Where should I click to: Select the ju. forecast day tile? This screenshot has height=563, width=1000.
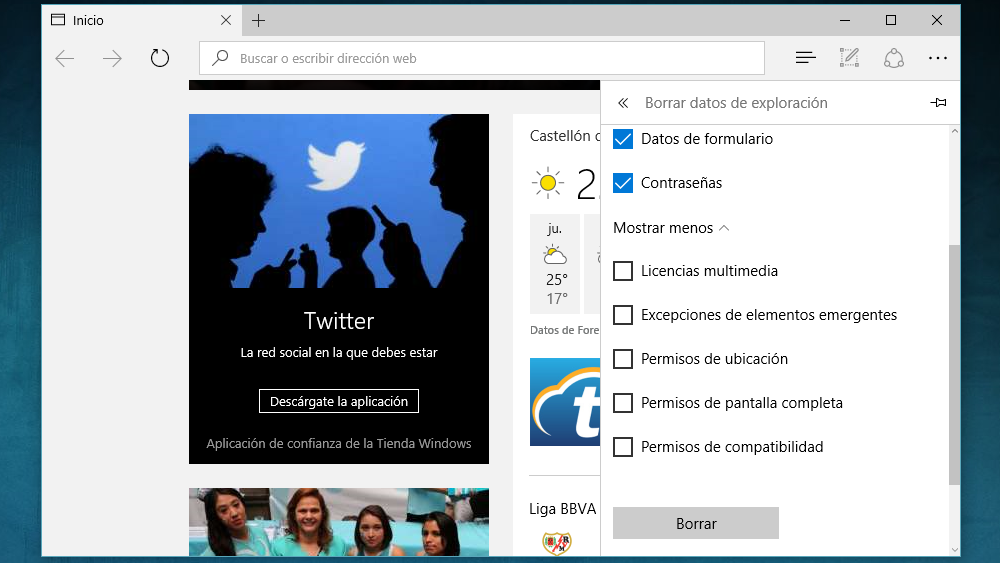[555, 264]
